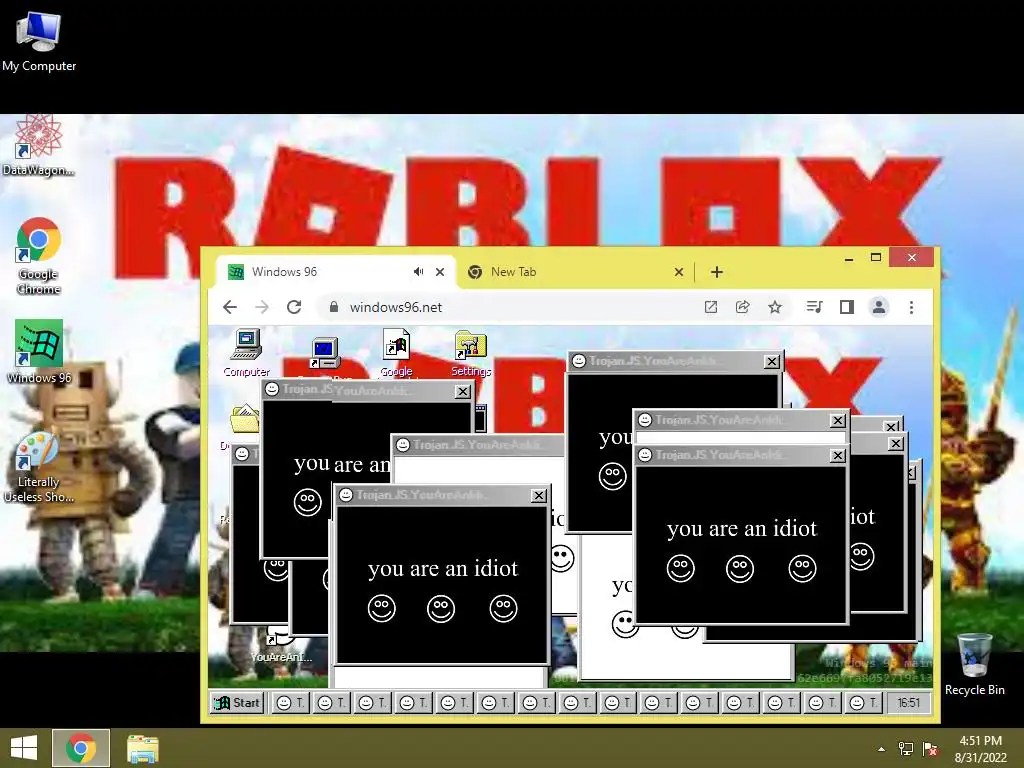Share this page icon in Chrome
The height and width of the screenshot is (768, 1024).
pos(743,307)
